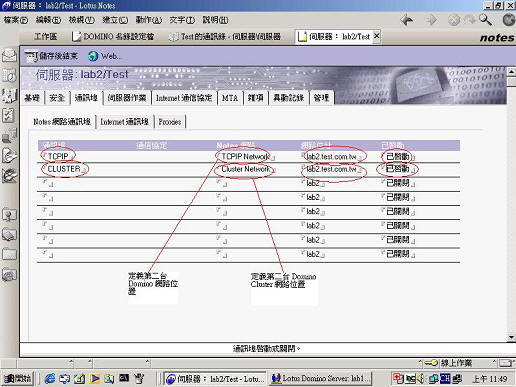Viewport: 516px width, 387px height.
Task: Click Windows Media Player quick launch icon
Action: 94,378
